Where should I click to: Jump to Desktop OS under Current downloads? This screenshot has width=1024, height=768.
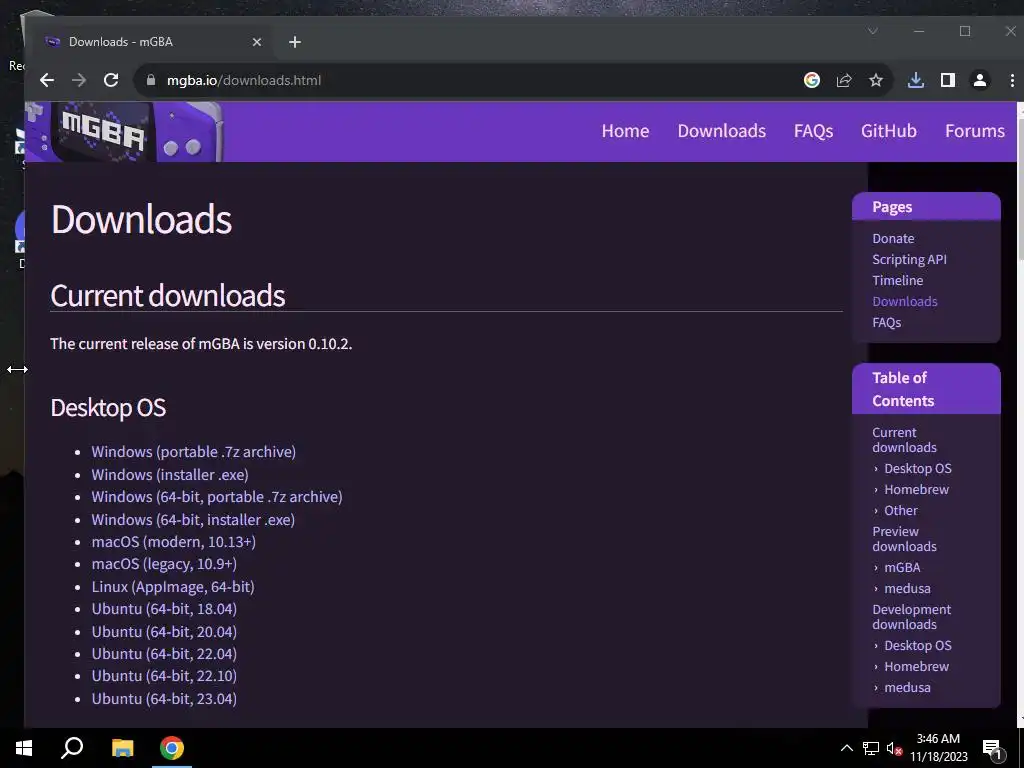point(918,468)
